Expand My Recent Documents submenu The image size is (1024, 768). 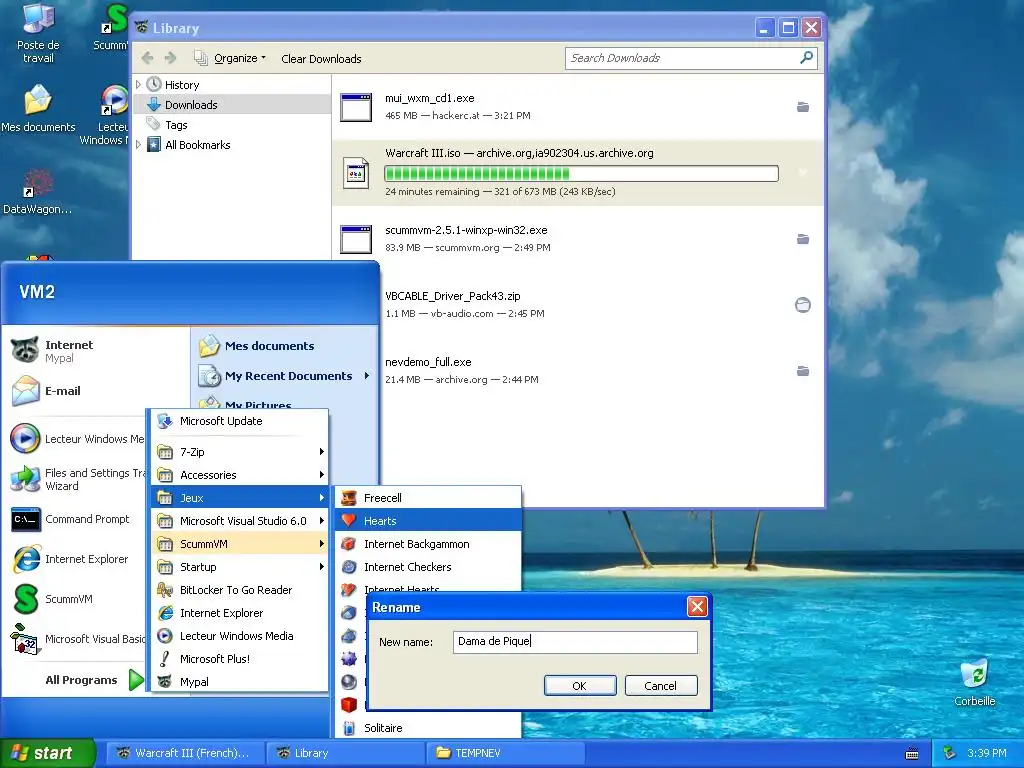(285, 376)
